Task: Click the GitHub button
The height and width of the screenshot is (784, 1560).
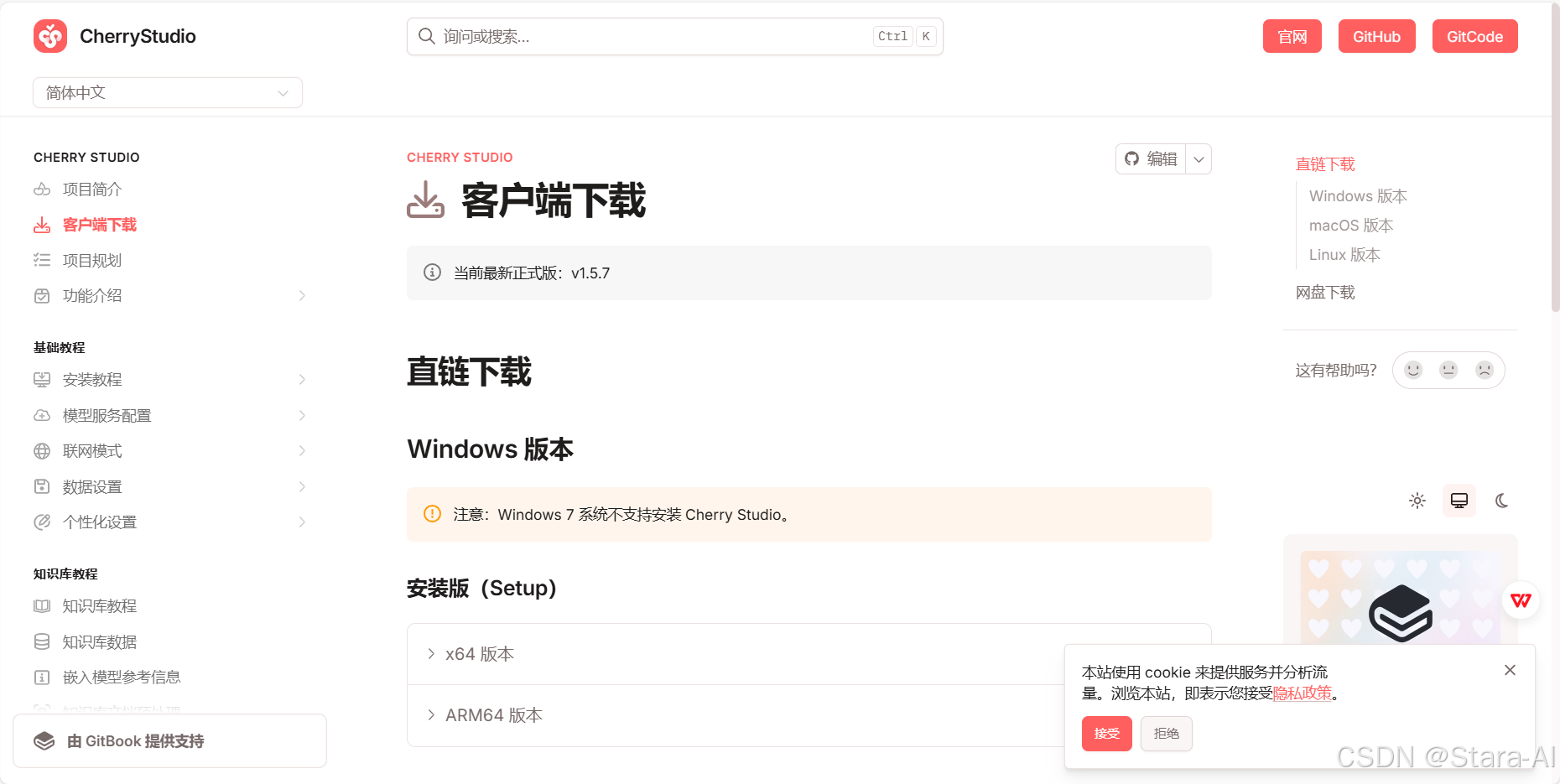Action: (1376, 36)
